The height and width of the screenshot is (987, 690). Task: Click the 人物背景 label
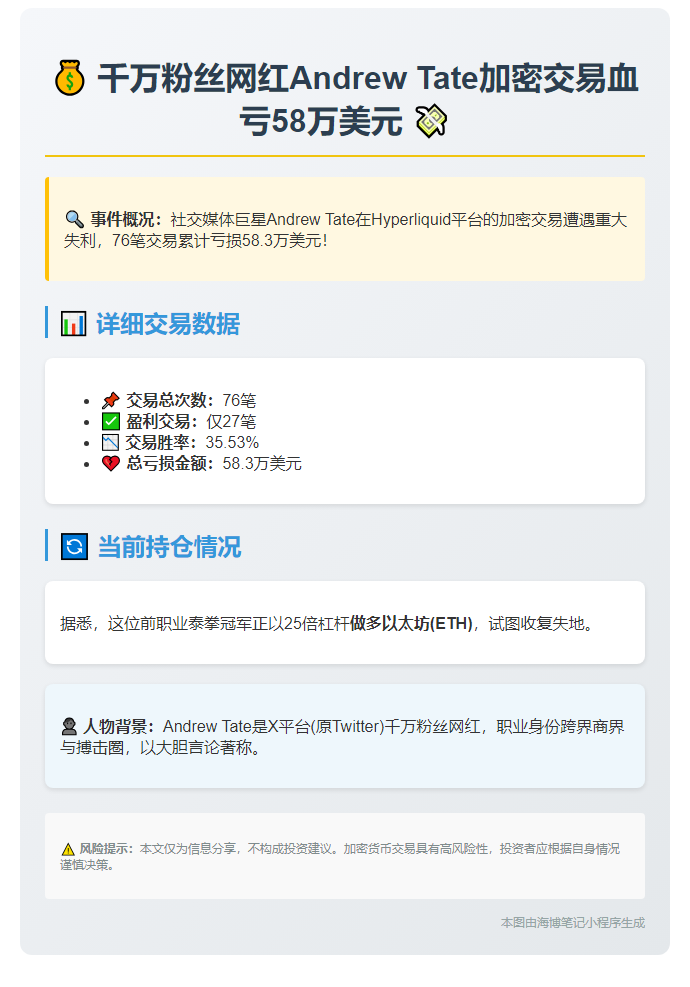click(119, 726)
